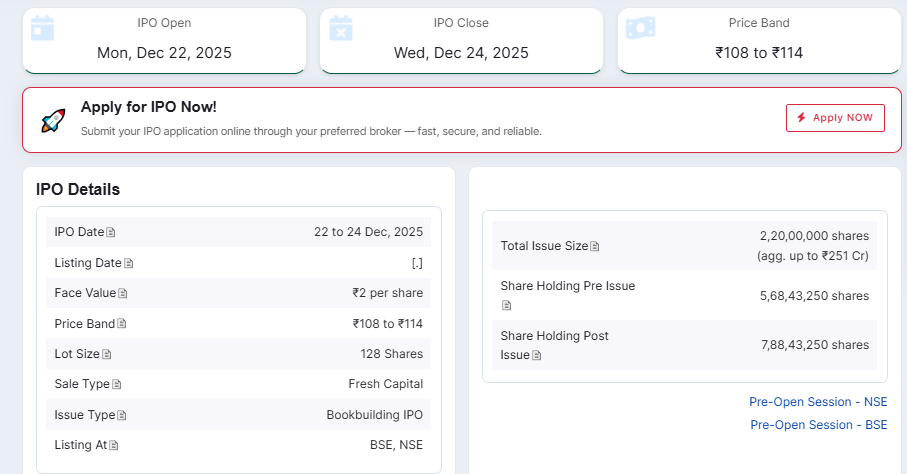
Task: Click the info icon next to Issue Type
Action: click(122, 415)
